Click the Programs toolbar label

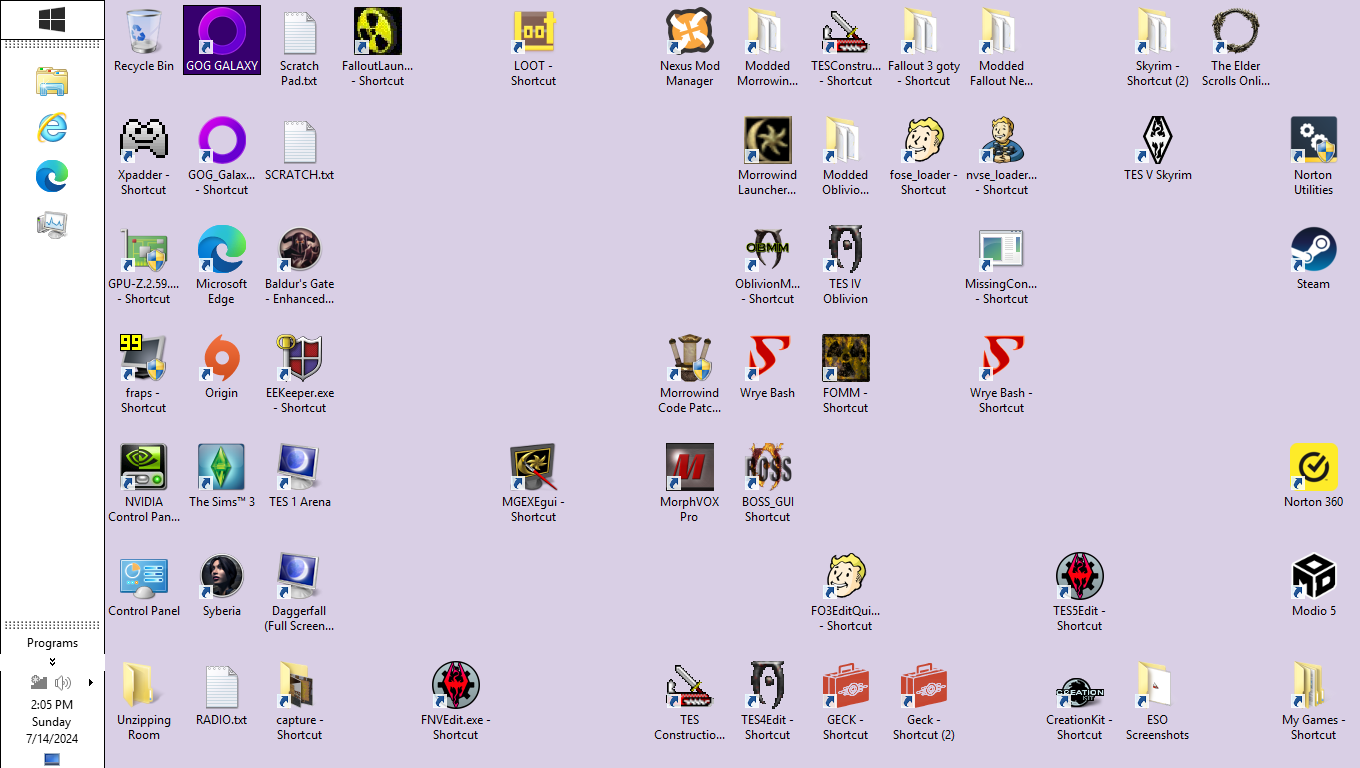pos(52,643)
